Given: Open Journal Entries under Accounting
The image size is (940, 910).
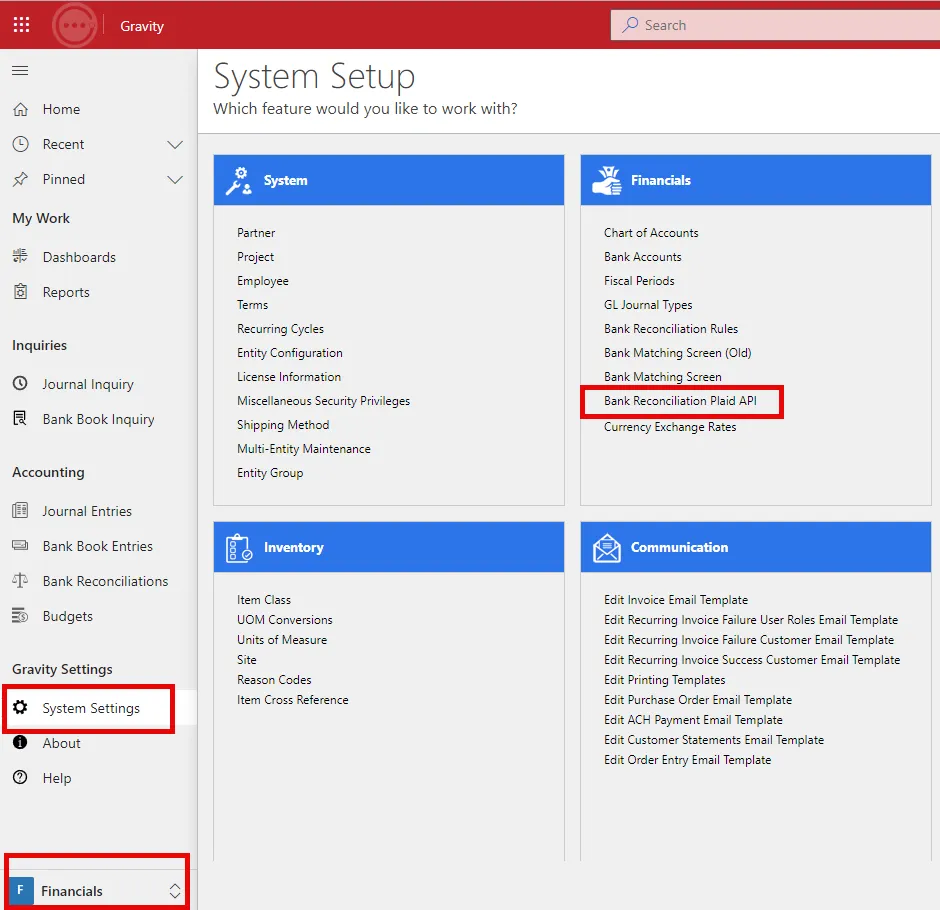Looking at the screenshot, I should tap(87, 511).
